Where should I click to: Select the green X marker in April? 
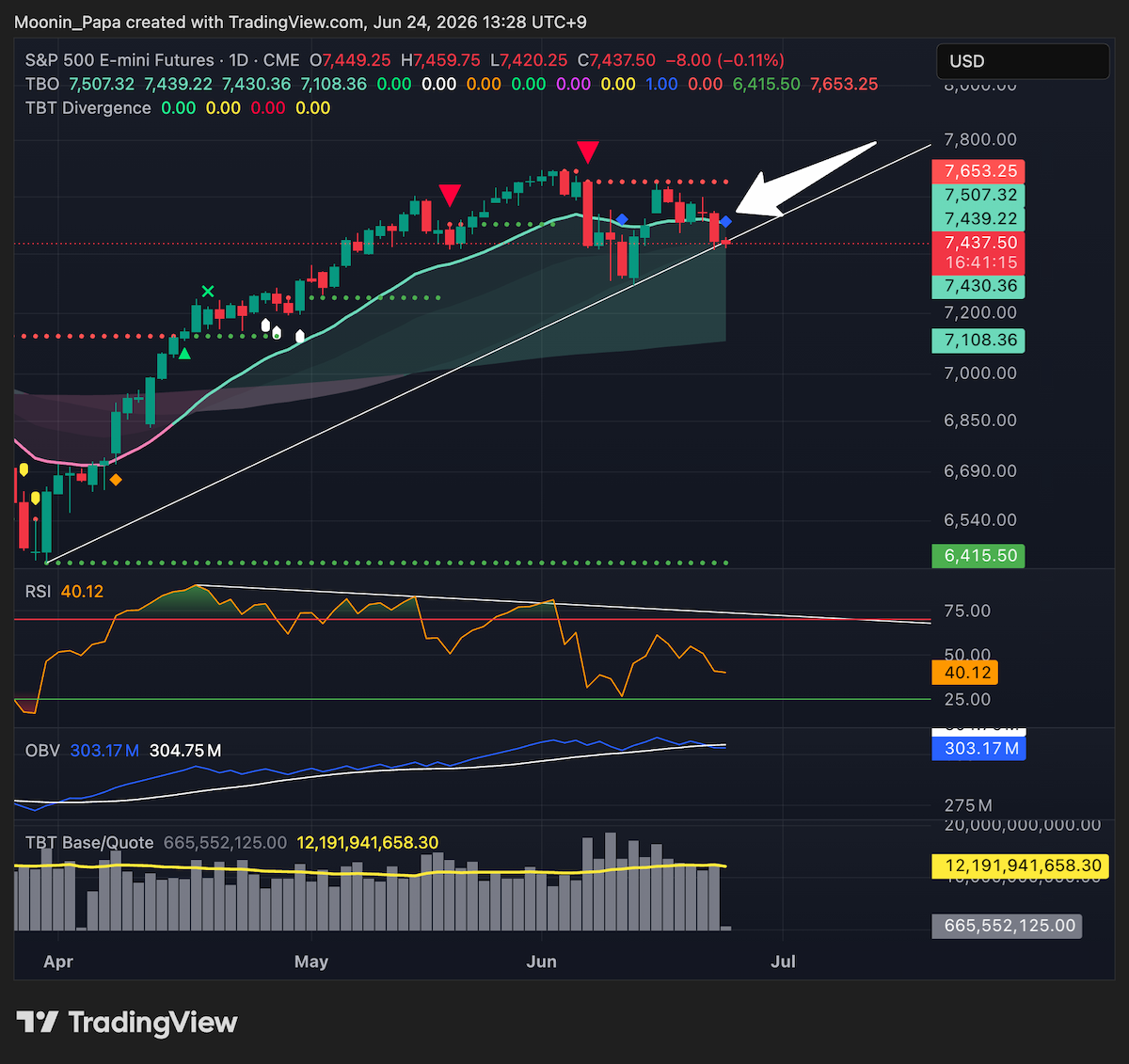coord(208,292)
